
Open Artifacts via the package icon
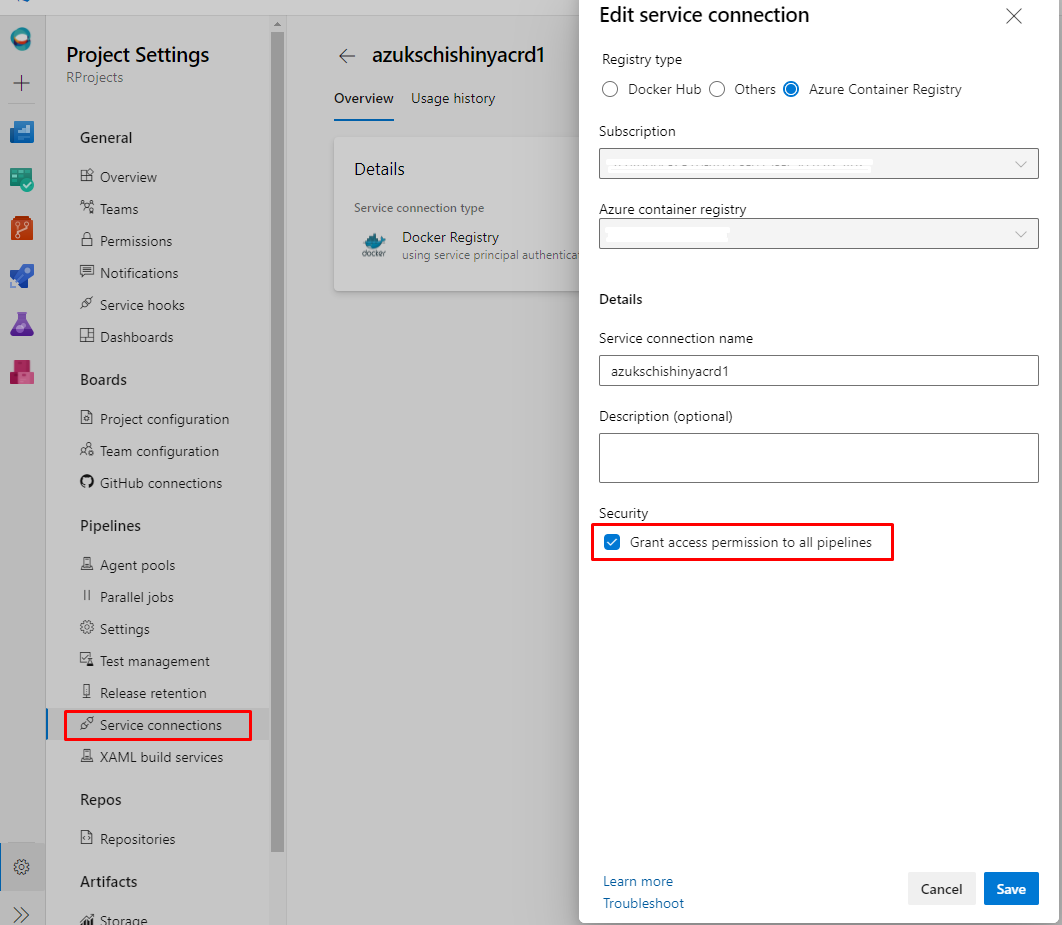(x=22, y=370)
